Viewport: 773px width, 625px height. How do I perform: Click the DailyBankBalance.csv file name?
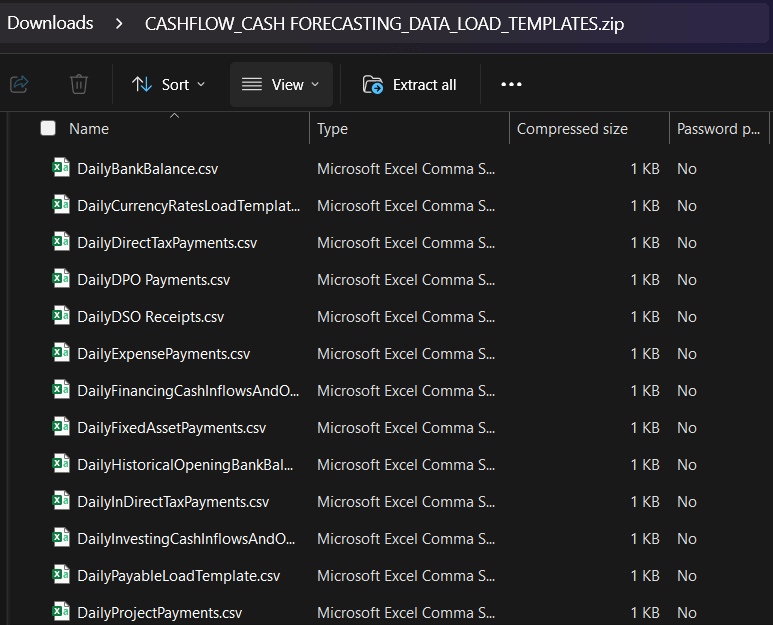pyautogui.click(x=147, y=169)
